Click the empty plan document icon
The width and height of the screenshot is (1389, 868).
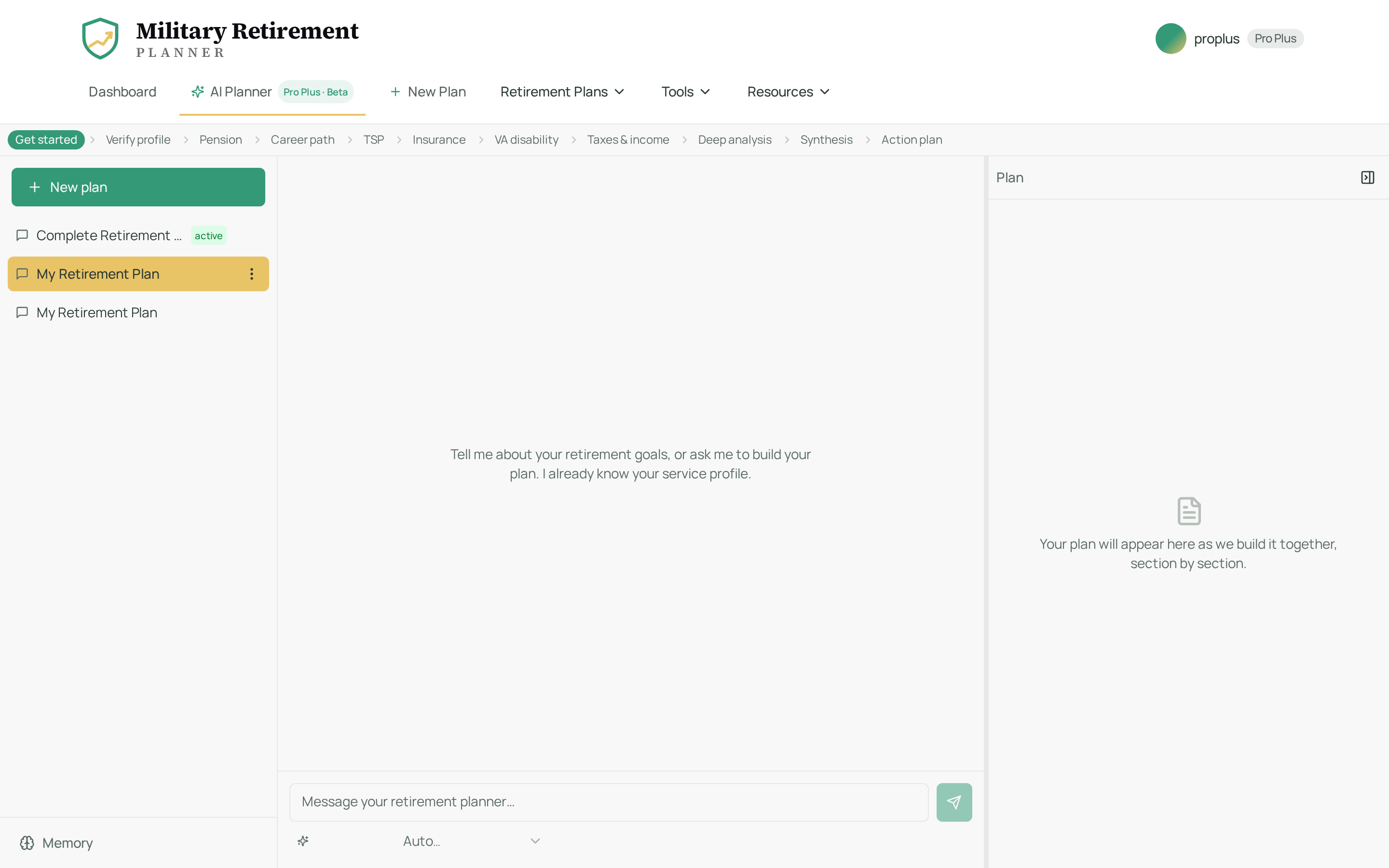pyautogui.click(x=1189, y=511)
